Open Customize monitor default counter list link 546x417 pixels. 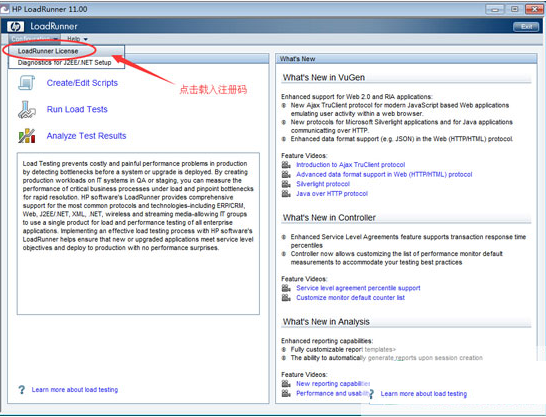coord(350,298)
